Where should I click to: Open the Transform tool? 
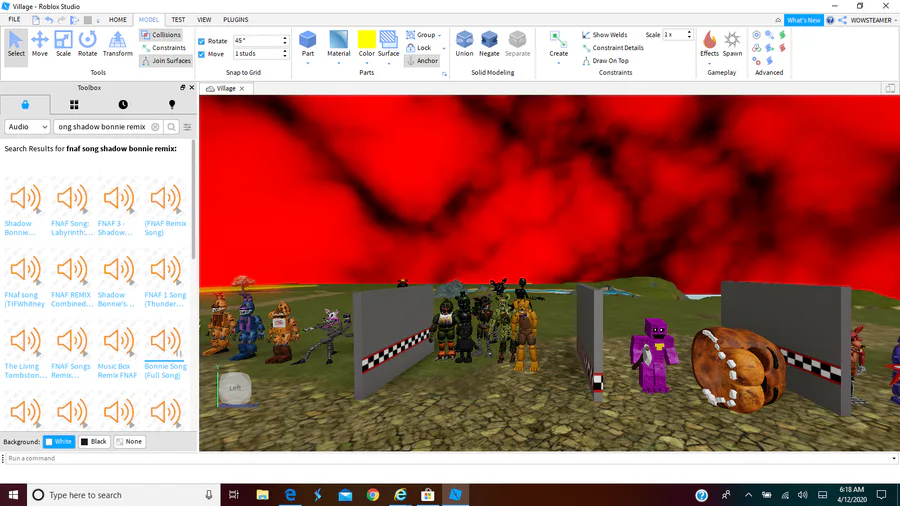pyautogui.click(x=118, y=44)
